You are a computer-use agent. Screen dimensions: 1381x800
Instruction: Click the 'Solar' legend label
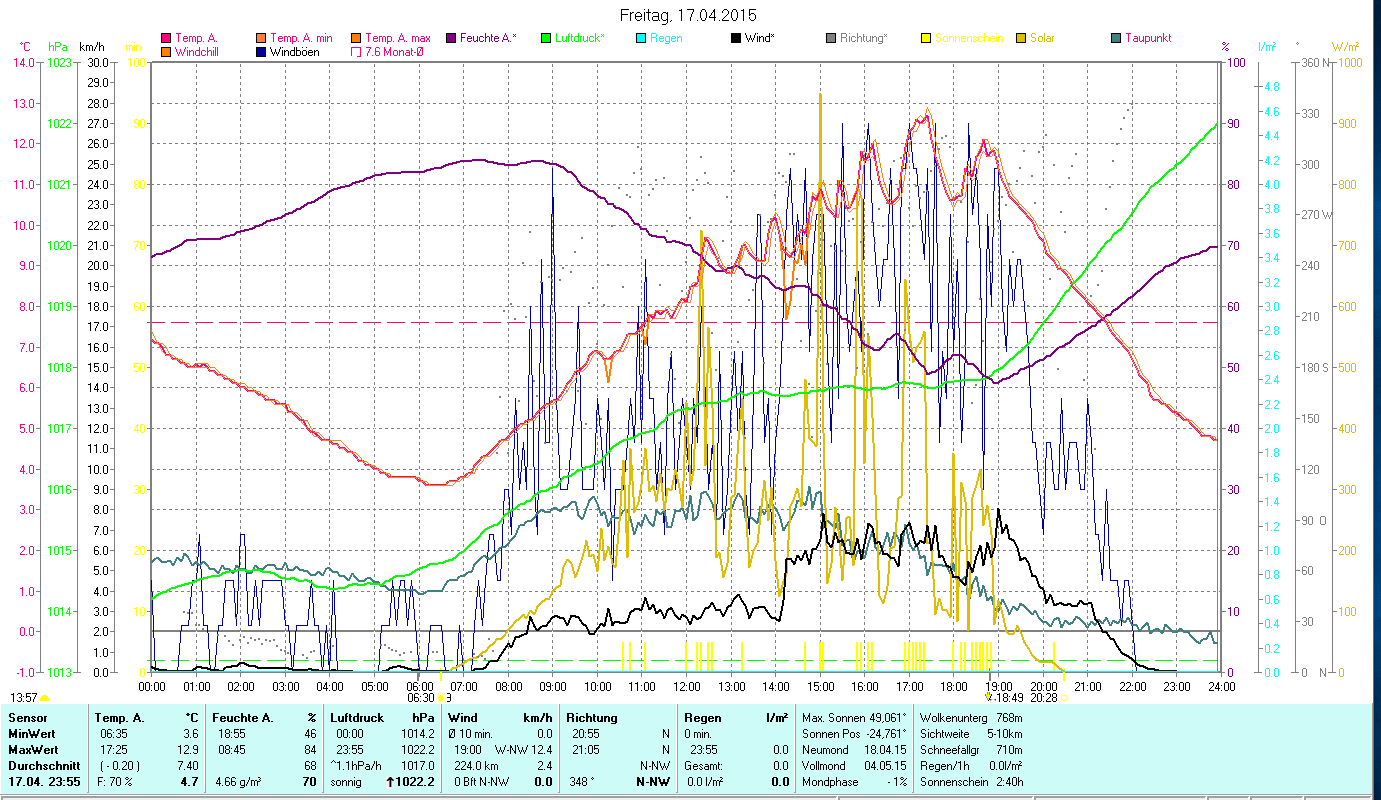(x=1042, y=39)
